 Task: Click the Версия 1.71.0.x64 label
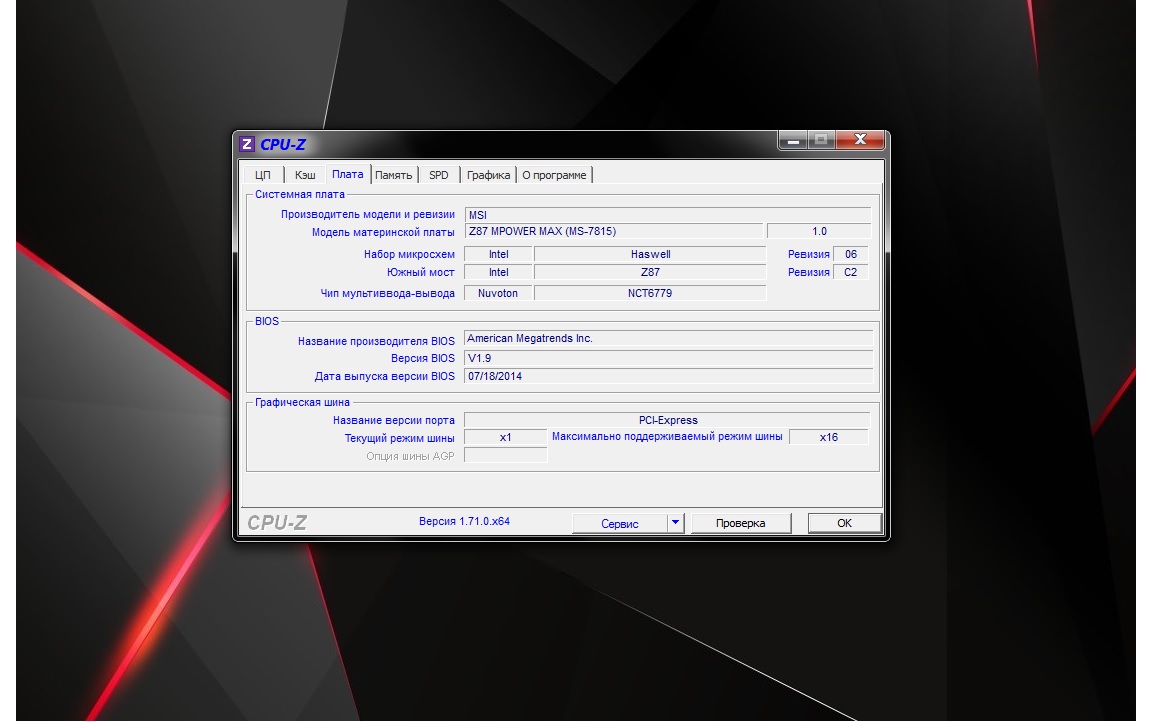point(464,521)
